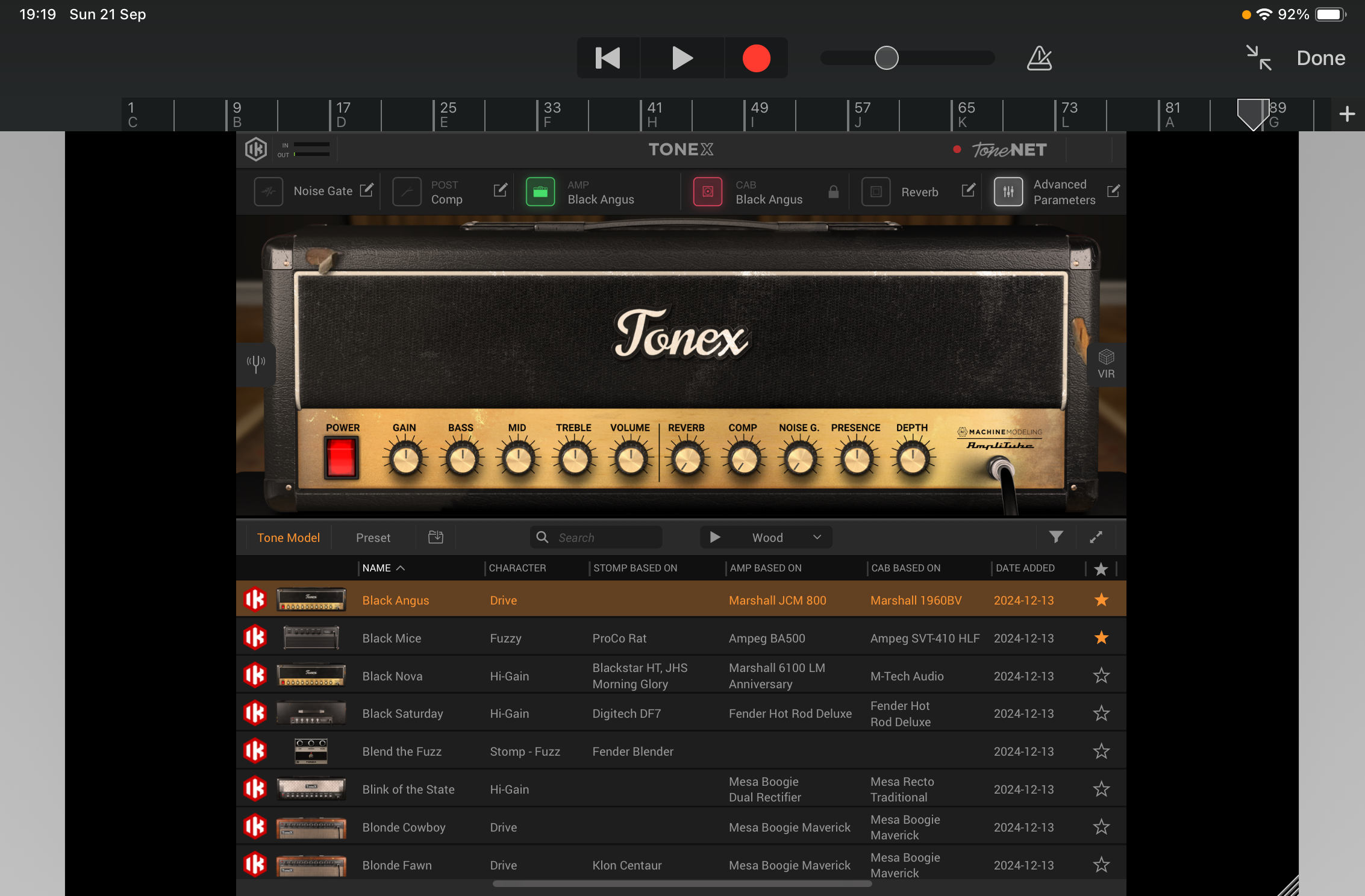Go to beginning of song
Image resolution: width=1365 pixels, height=896 pixels.
point(608,58)
